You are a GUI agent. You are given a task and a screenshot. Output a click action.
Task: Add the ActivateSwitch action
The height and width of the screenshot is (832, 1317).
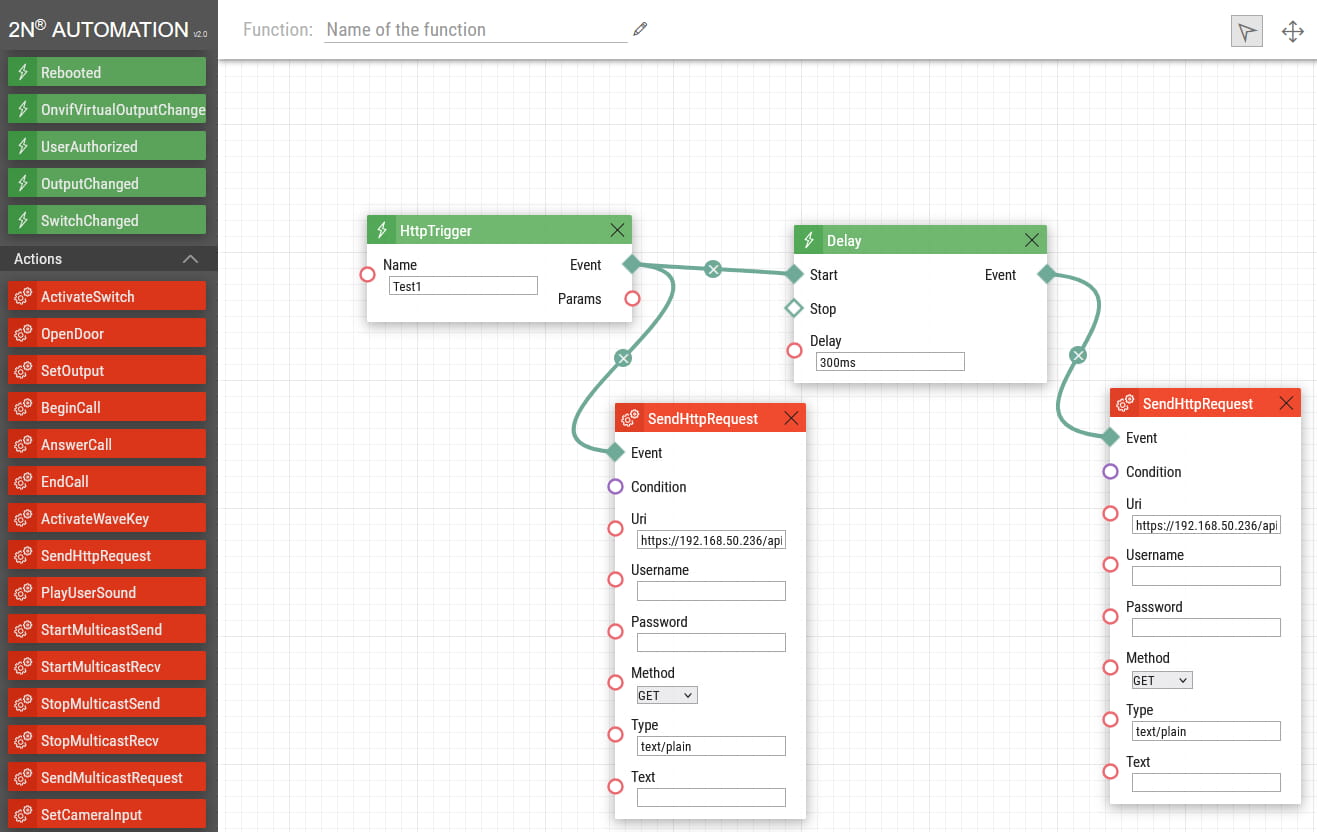click(x=107, y=296)
